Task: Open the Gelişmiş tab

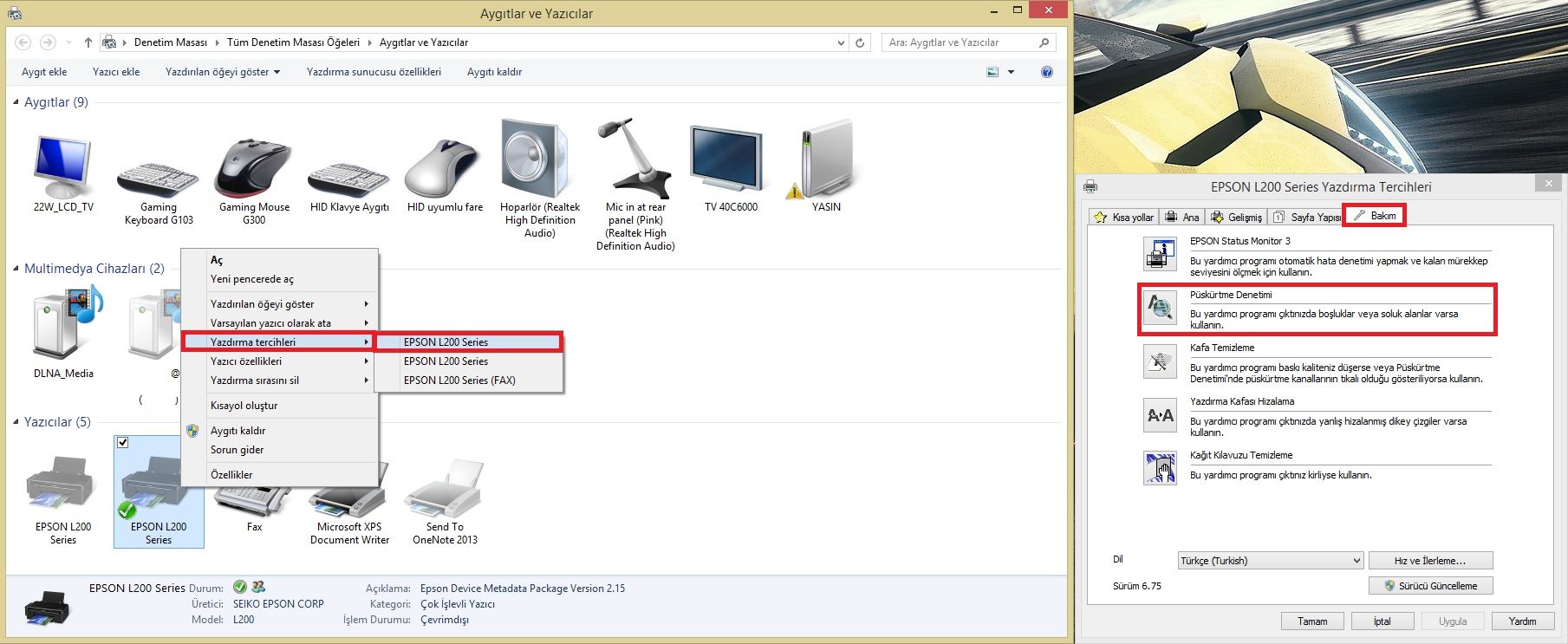Action: [1237, 217]
